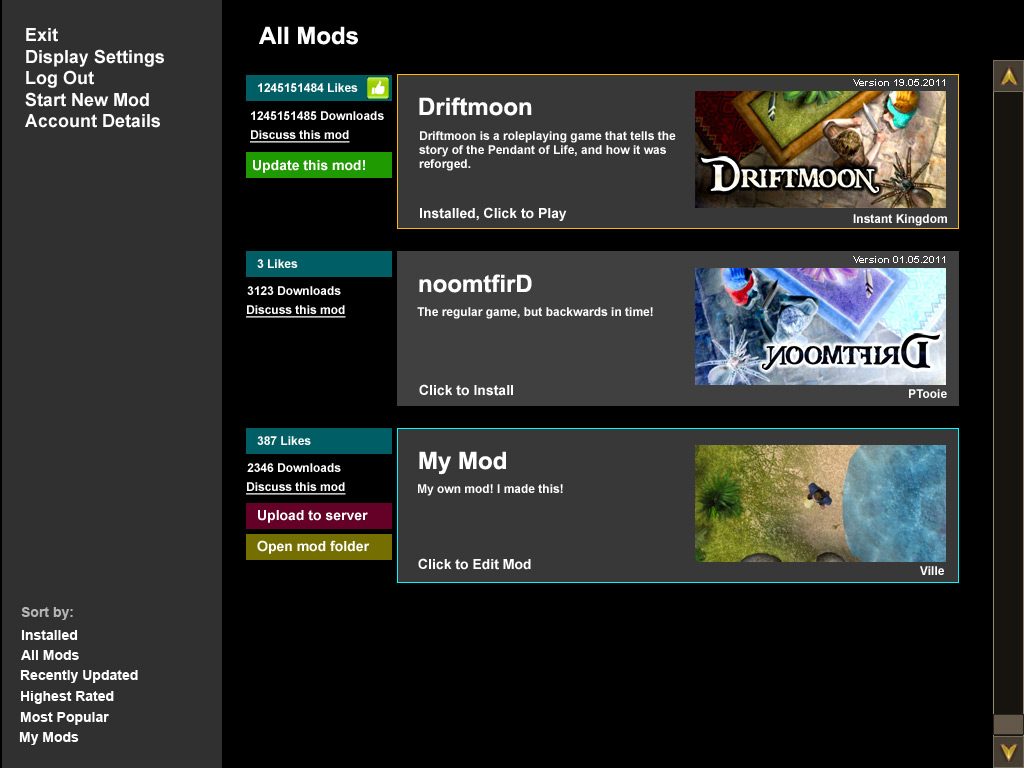Filter list to Recently Updated mods
Image resolution: width=1024 pixels, height=768 pixels.
point(79,675)
